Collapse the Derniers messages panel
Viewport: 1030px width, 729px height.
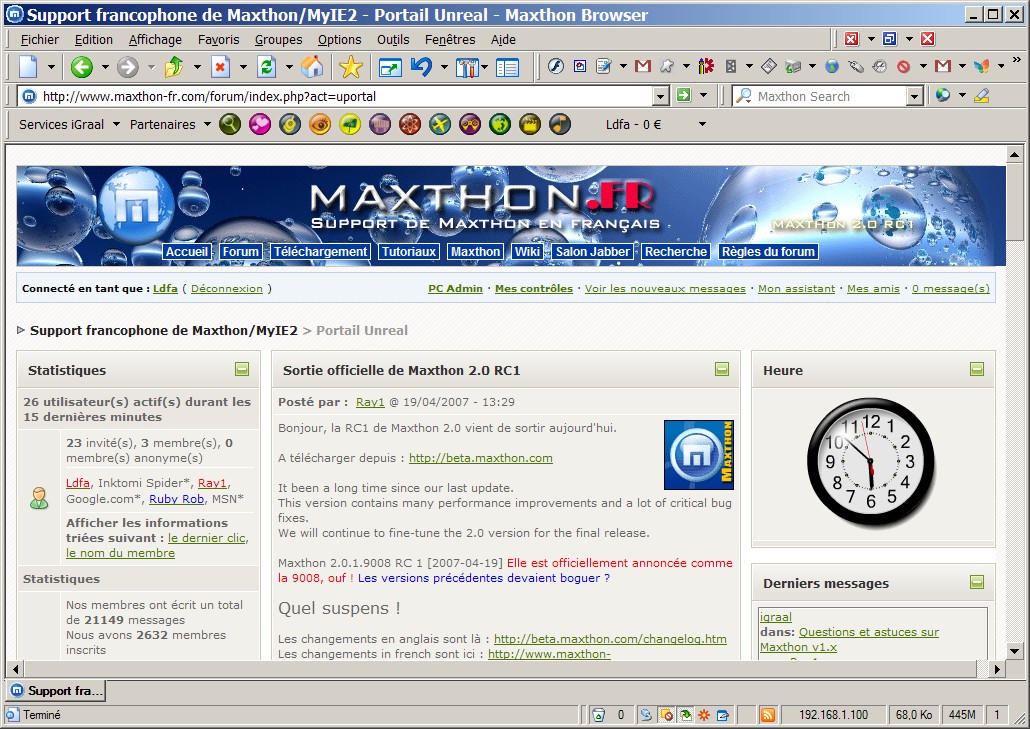pos(977,582)
